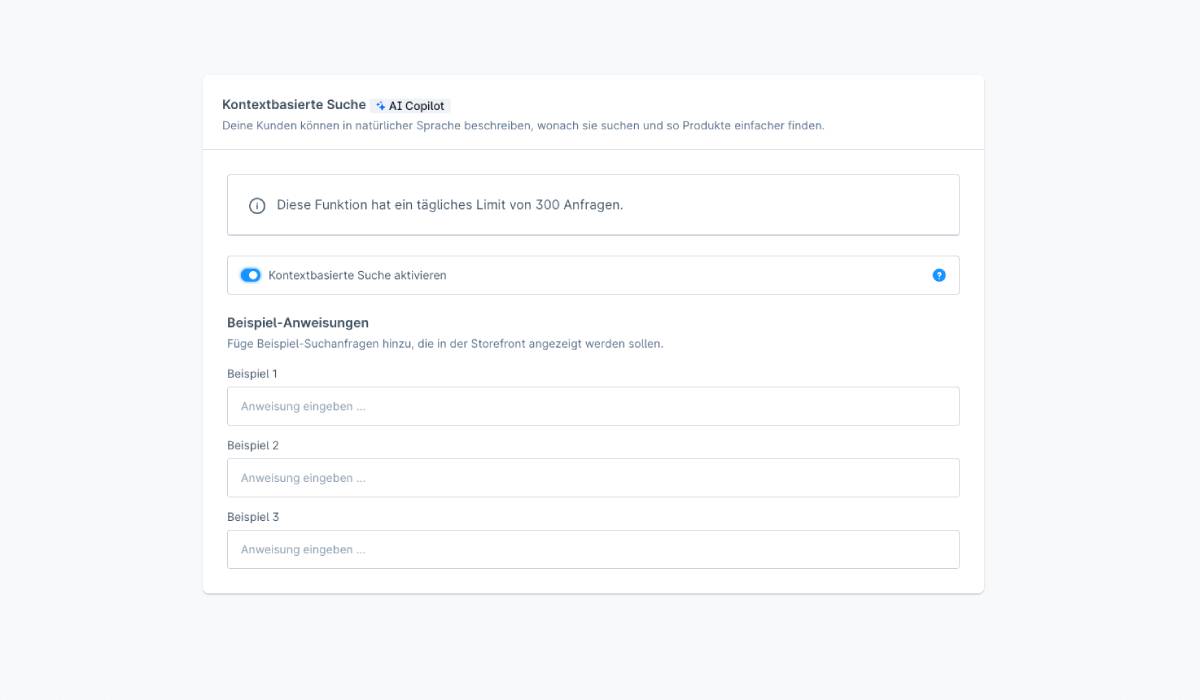This screenshot has width=1200, height=700.
Task: Click the Beispiel 1 label
Action: click(x=252, y=374)
